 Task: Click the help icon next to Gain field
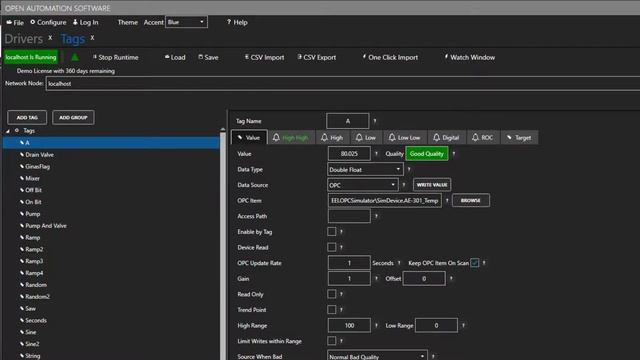(376, 278)
